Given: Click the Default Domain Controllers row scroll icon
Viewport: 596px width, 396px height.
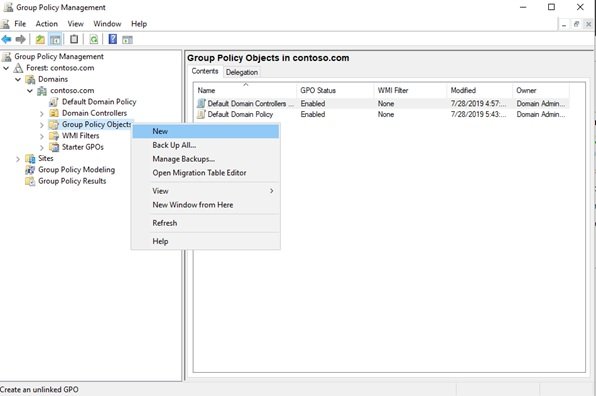Looking at the screenshot, I should point(201,103).
